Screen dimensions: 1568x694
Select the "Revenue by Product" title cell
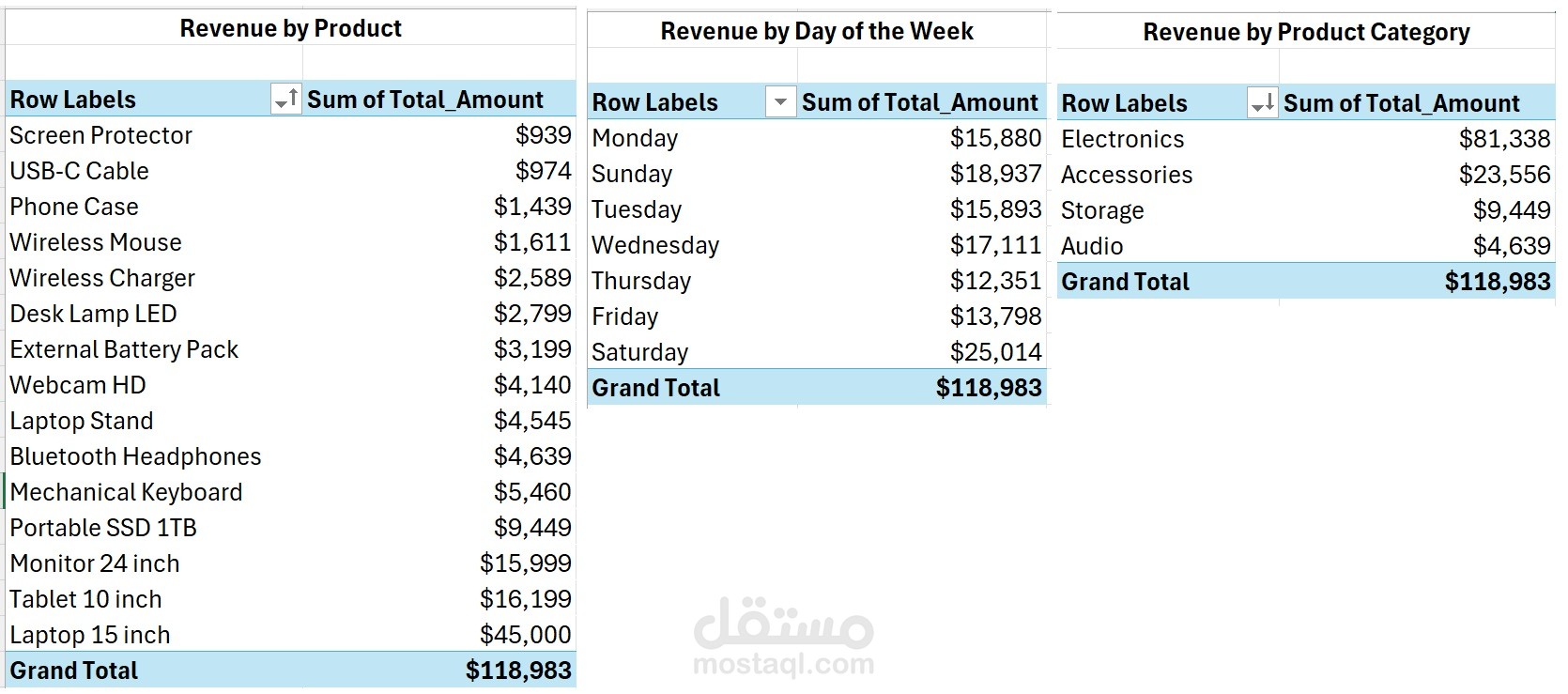point(290,29)
